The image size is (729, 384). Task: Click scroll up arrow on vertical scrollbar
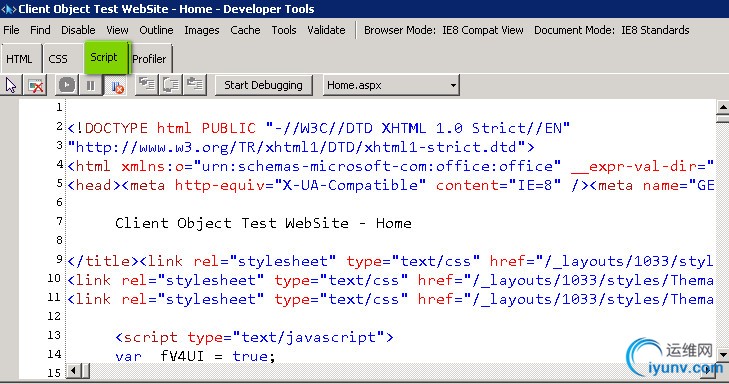(722, 107)
